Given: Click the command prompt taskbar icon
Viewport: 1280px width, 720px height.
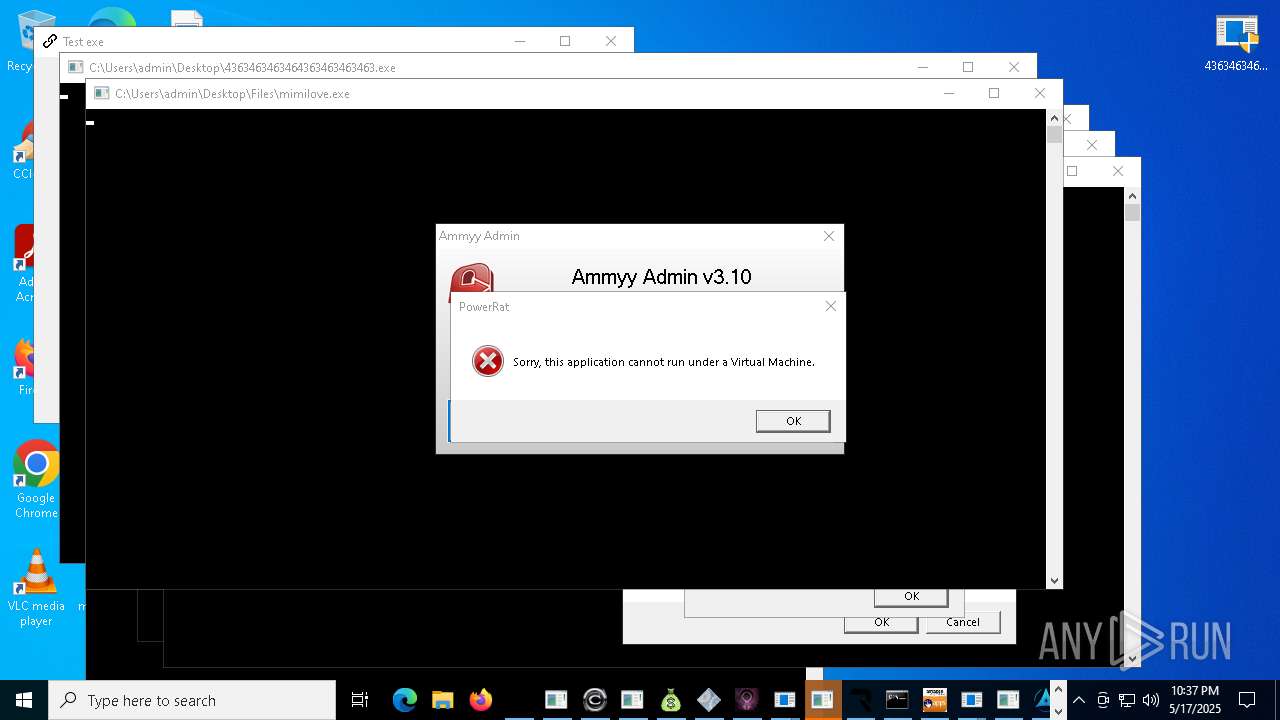Looking at the screenshot, I should [x=897, y=700].
